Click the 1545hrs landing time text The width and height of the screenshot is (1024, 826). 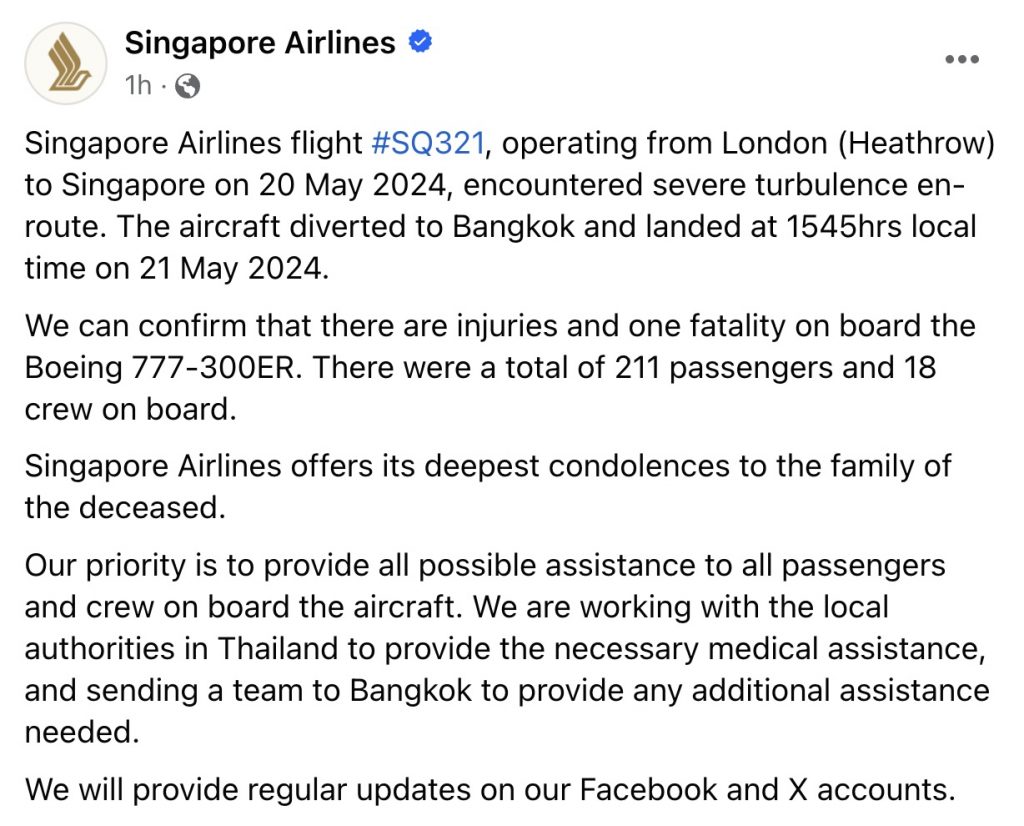point(845,227)
